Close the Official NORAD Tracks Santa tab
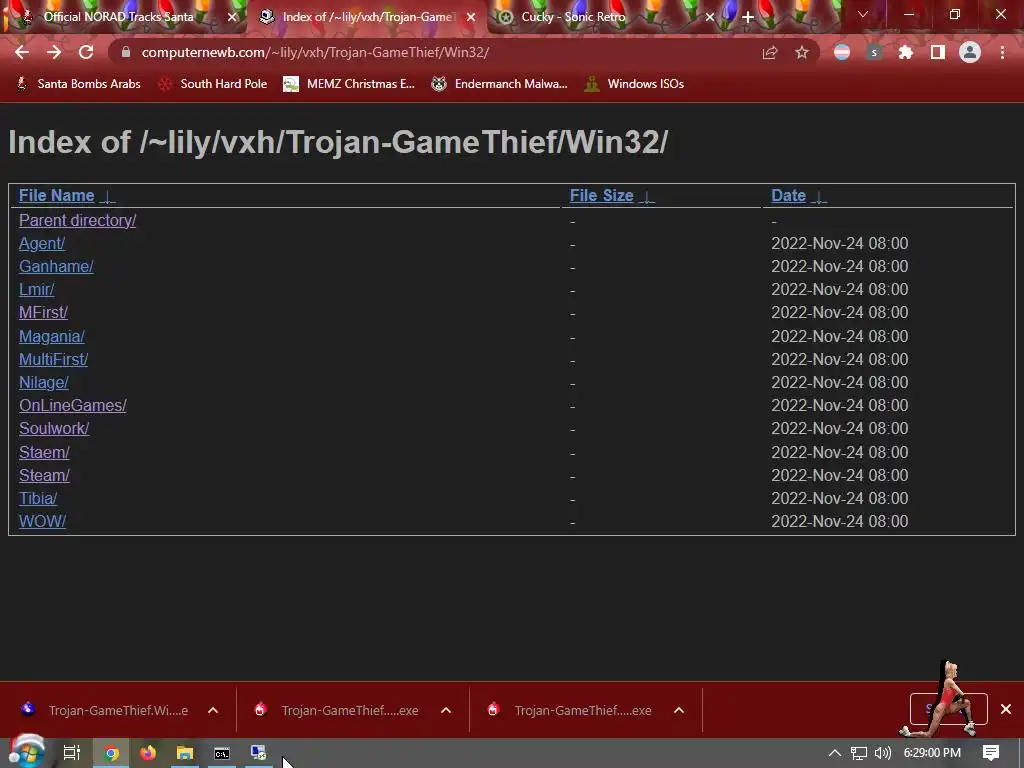Image resolution: width=1024 pixels, height=768 pixels. [x=232, y=17]
